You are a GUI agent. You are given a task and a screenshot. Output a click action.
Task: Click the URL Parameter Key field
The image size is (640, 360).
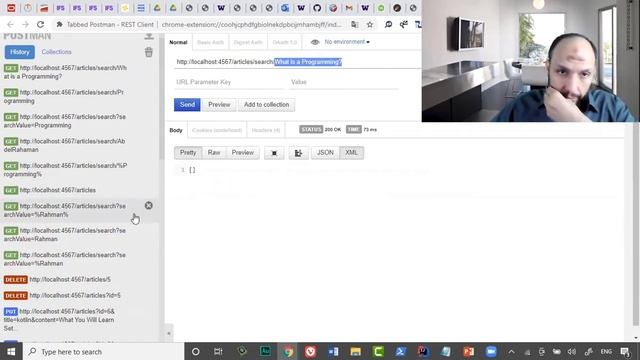(229, 82)
